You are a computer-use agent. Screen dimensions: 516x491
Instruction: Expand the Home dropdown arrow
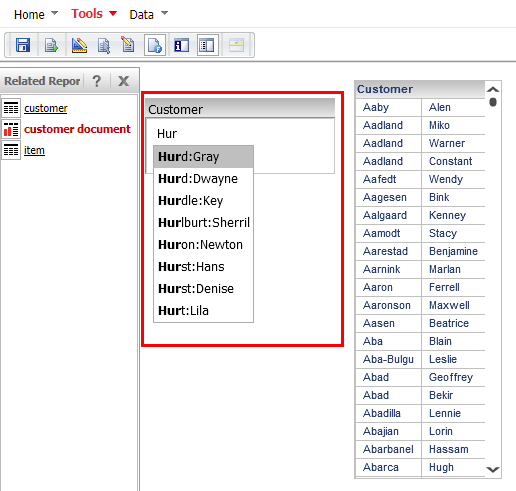[x=54, y=13]
